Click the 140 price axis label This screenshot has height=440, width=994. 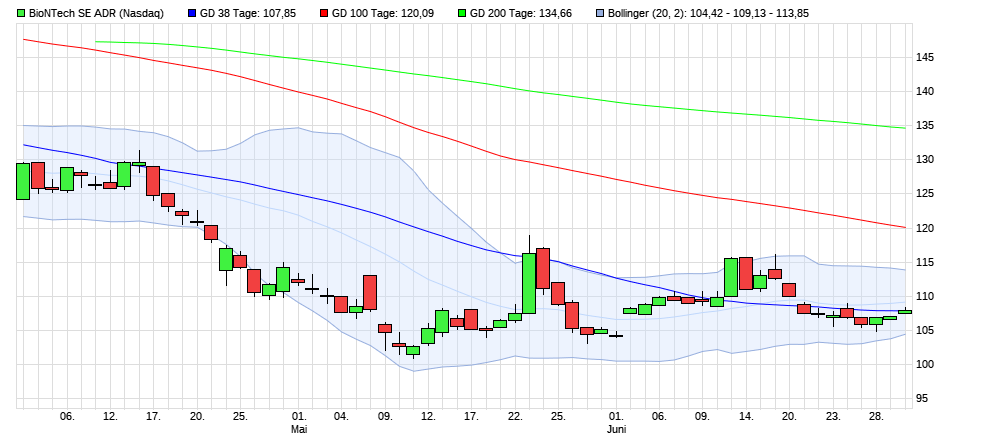point(926,92)
